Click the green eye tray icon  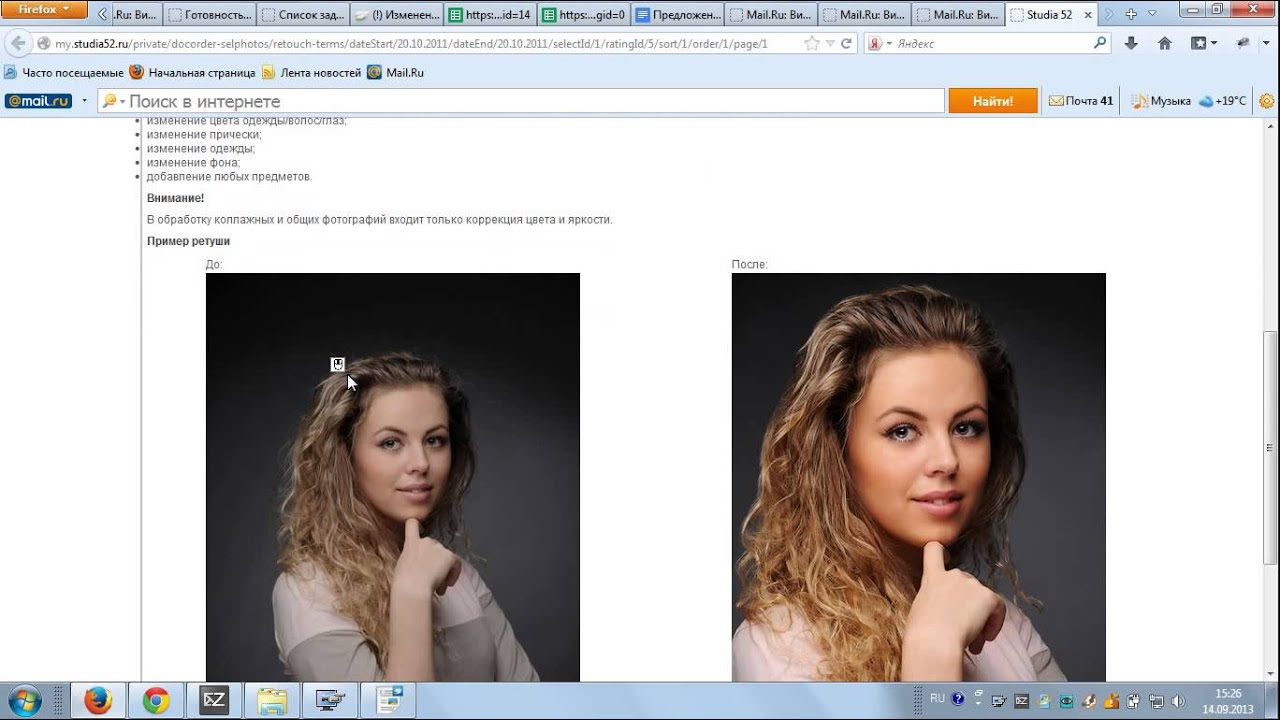[1067, 701]
